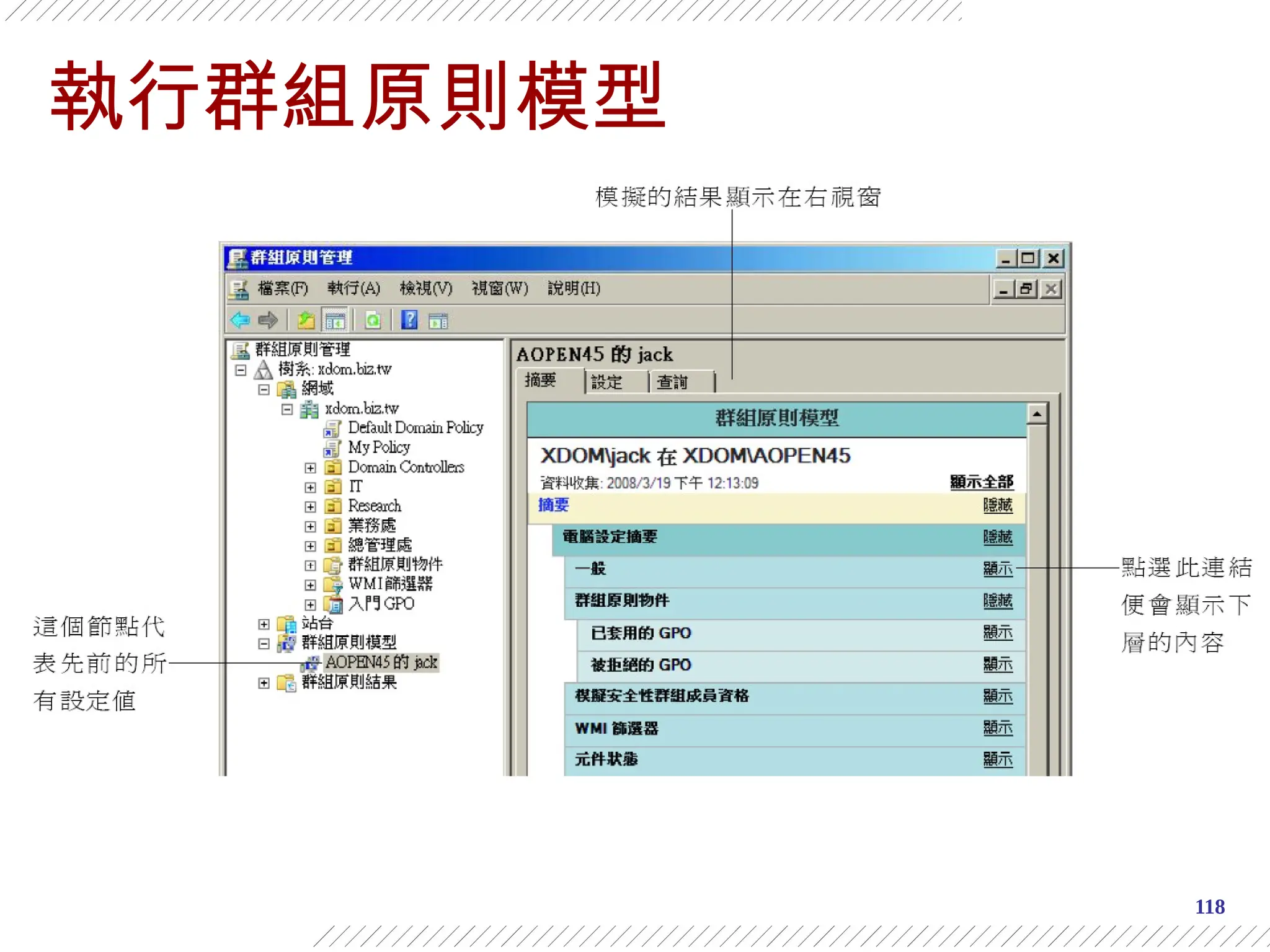Viewport: 1270px width, 952px height.
Task: Click the report scrollbar up arrow
Action: pos(1037,413)
